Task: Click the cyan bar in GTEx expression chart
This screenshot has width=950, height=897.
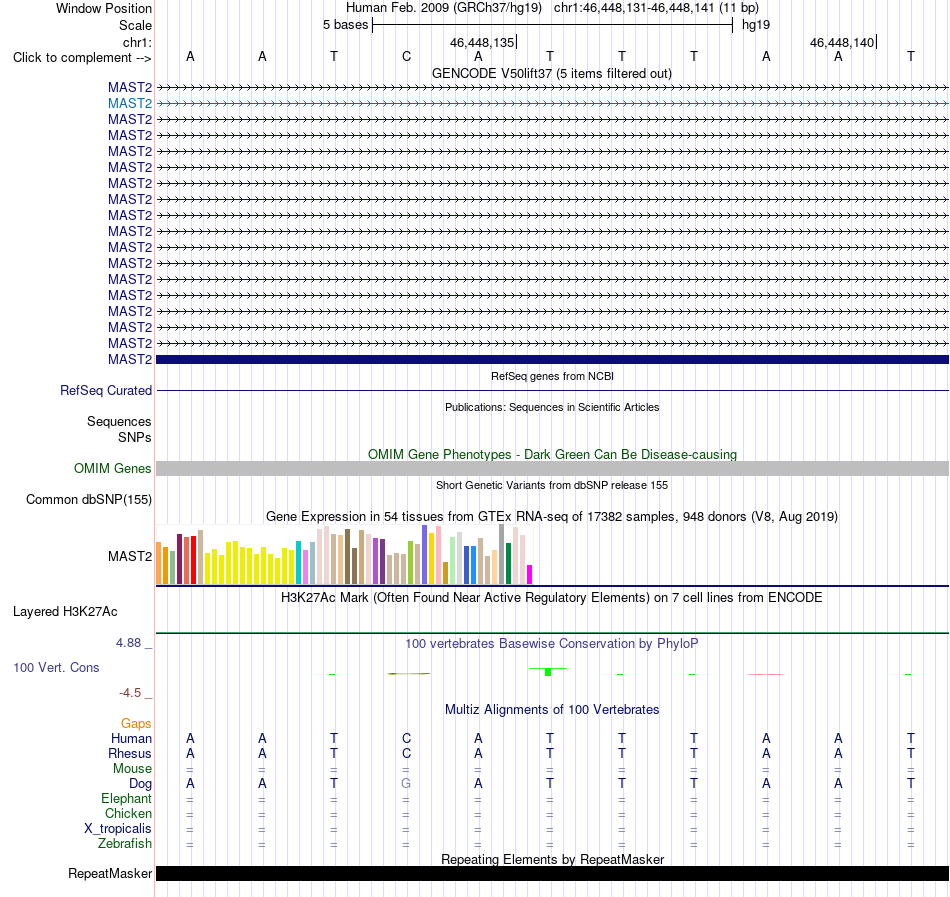Action: click(x=298, y=562)
